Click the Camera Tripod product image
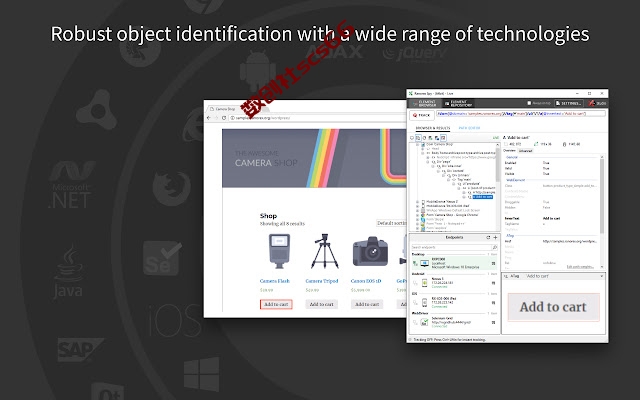 click(324, 251)
